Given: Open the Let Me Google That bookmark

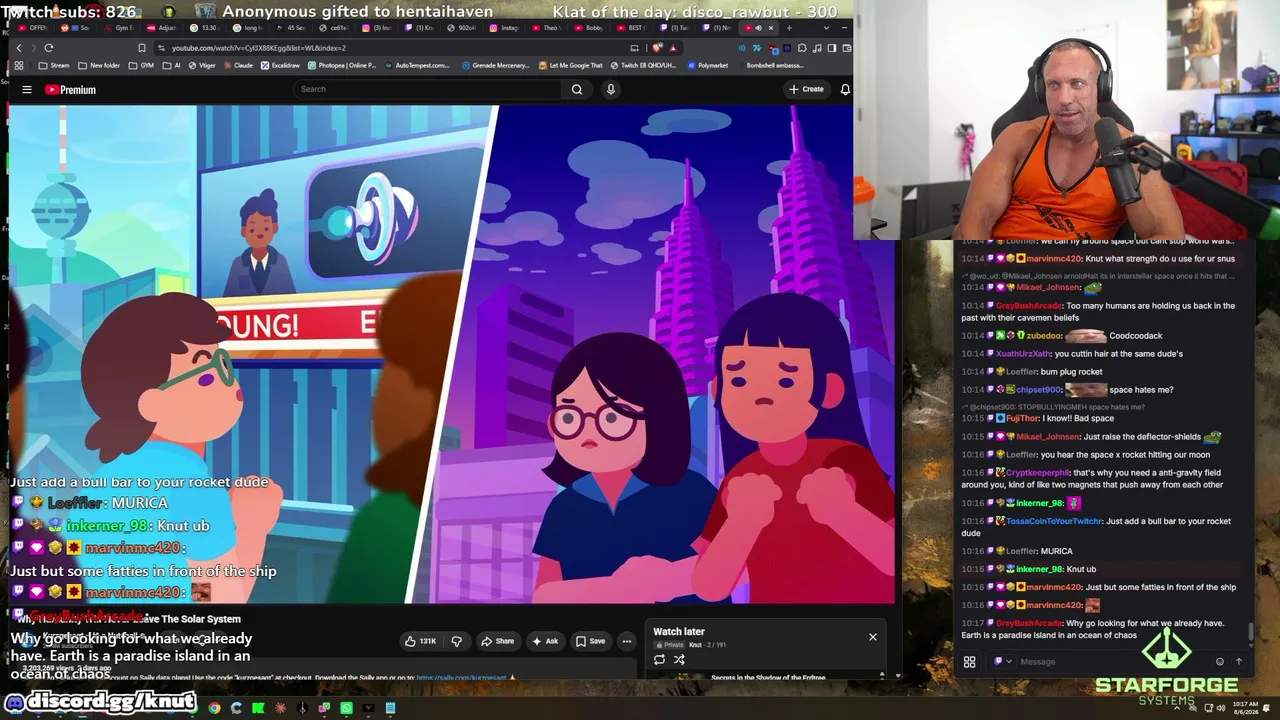Looking at the screenshot, I should coord(570,66).
